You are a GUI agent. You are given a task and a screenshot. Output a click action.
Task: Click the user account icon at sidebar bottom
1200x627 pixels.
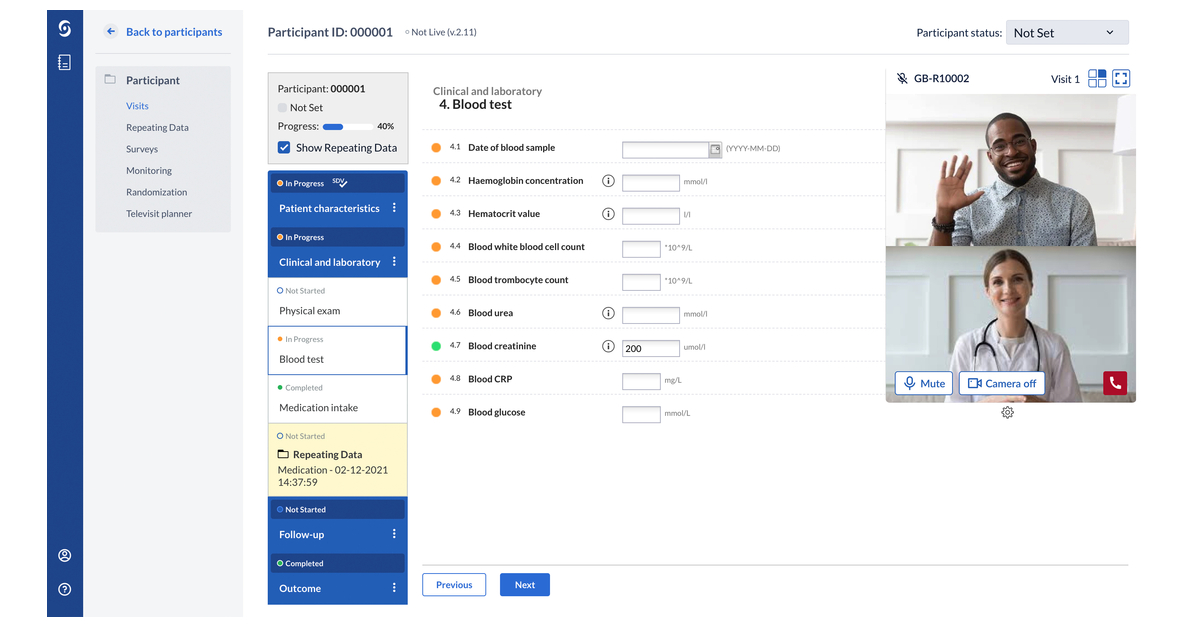pos(64,555)
